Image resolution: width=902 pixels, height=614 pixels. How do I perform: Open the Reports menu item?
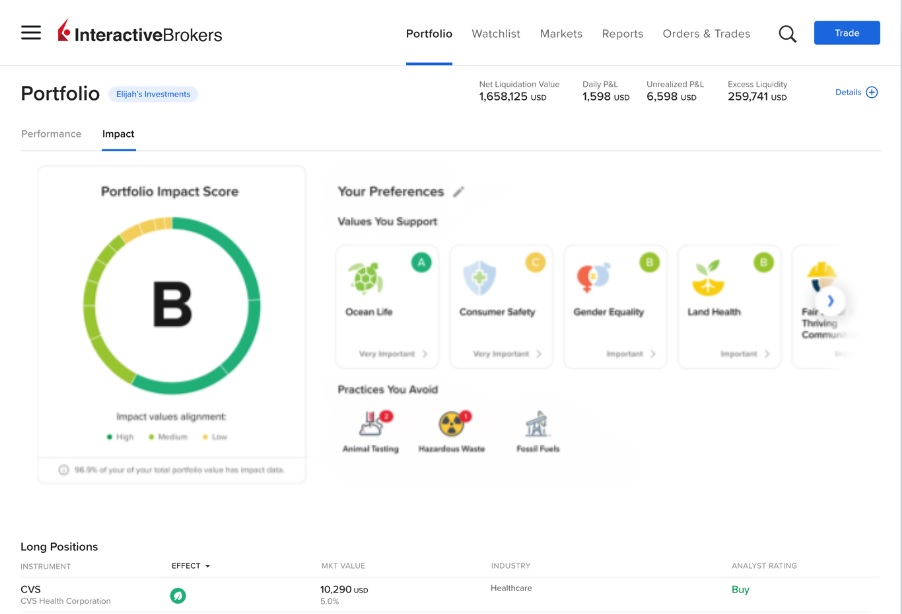tap(622, 33)
